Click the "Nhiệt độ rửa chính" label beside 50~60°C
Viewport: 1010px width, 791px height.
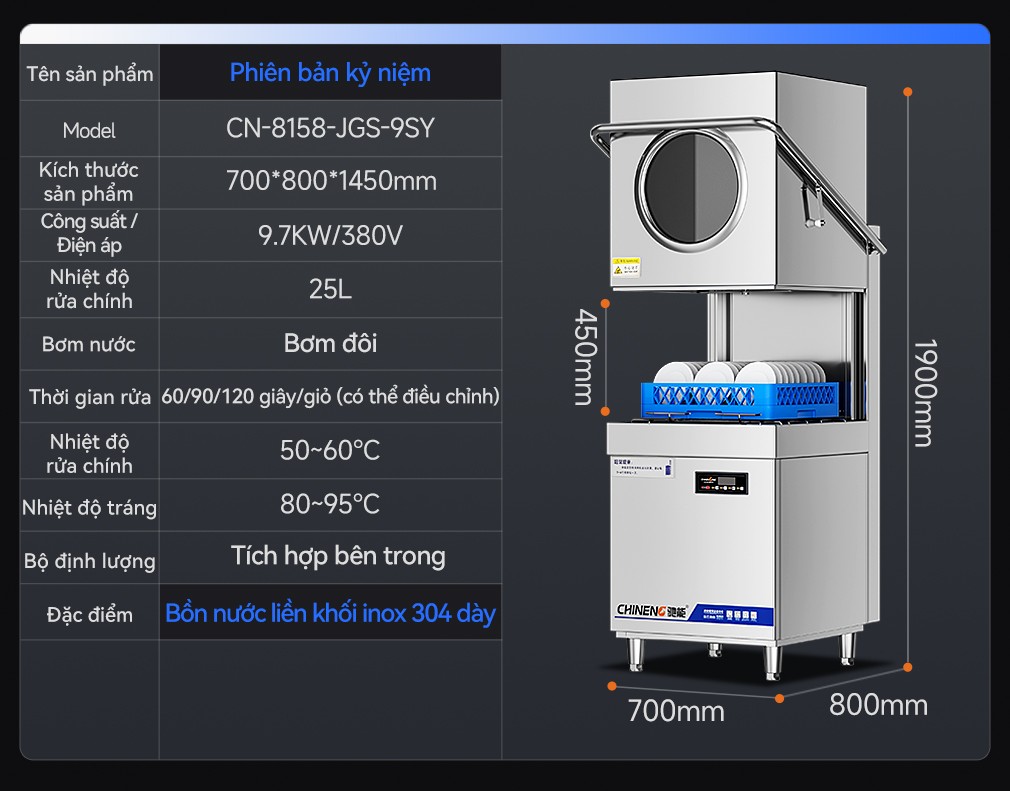[89, 453]
